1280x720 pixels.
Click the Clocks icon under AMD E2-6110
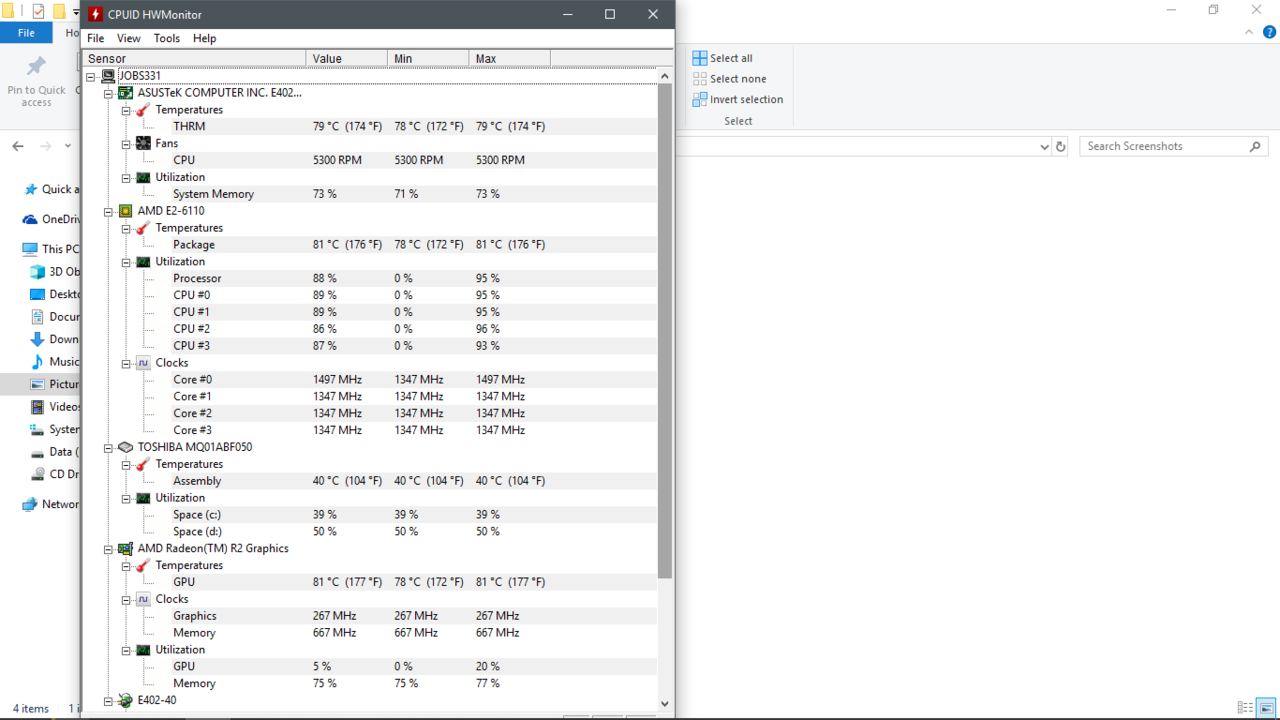point(143,363)
